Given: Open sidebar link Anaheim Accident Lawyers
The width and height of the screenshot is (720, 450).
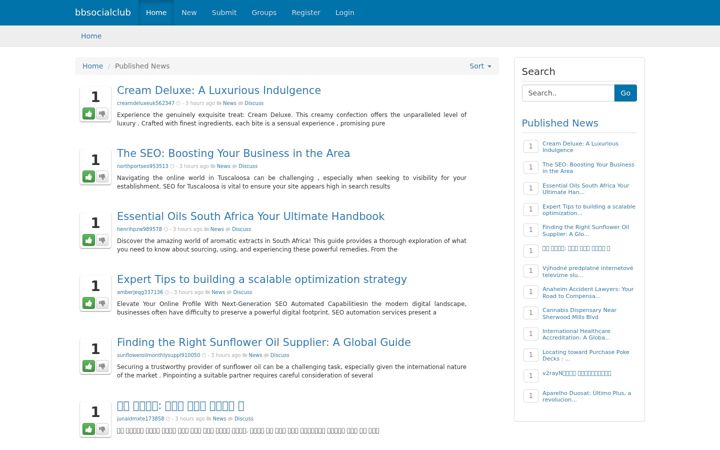Looking at the screenshot, I should point(588,292).
